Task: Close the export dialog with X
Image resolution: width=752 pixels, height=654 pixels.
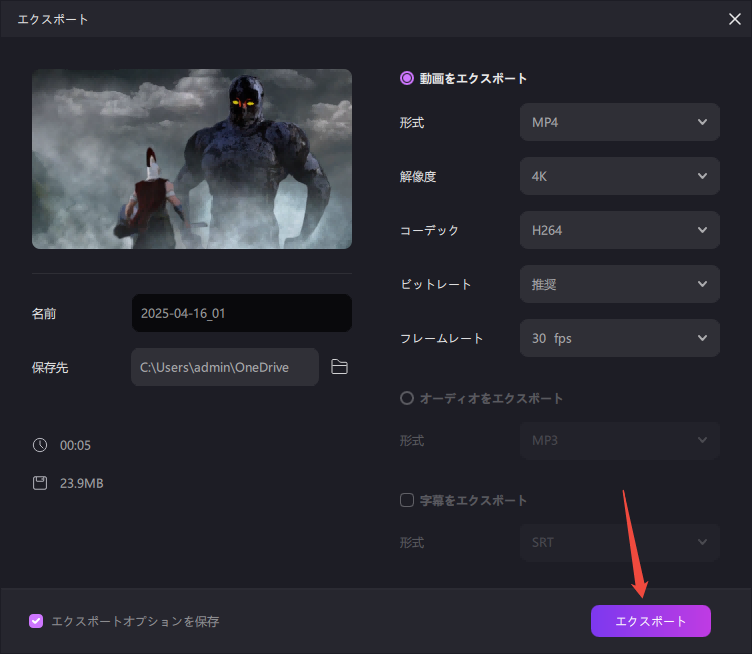Action: (x=736, y=19)
